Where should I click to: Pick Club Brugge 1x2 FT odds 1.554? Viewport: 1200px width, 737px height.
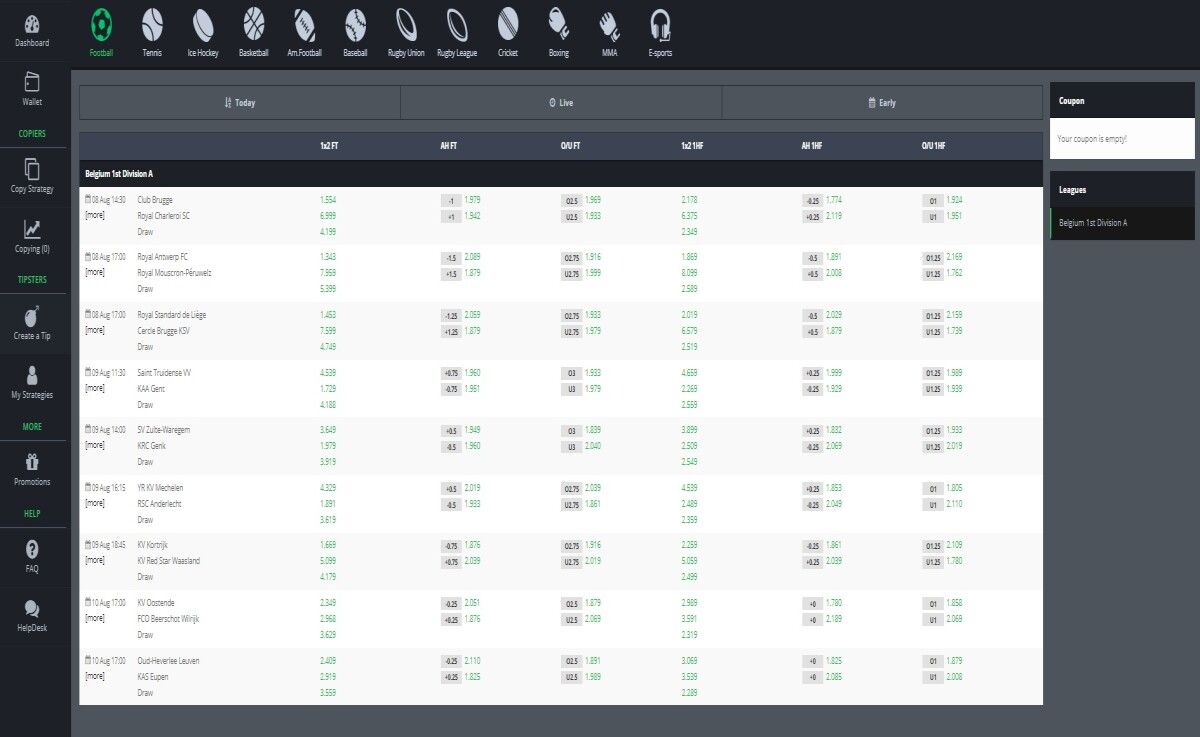pos(328,200)
